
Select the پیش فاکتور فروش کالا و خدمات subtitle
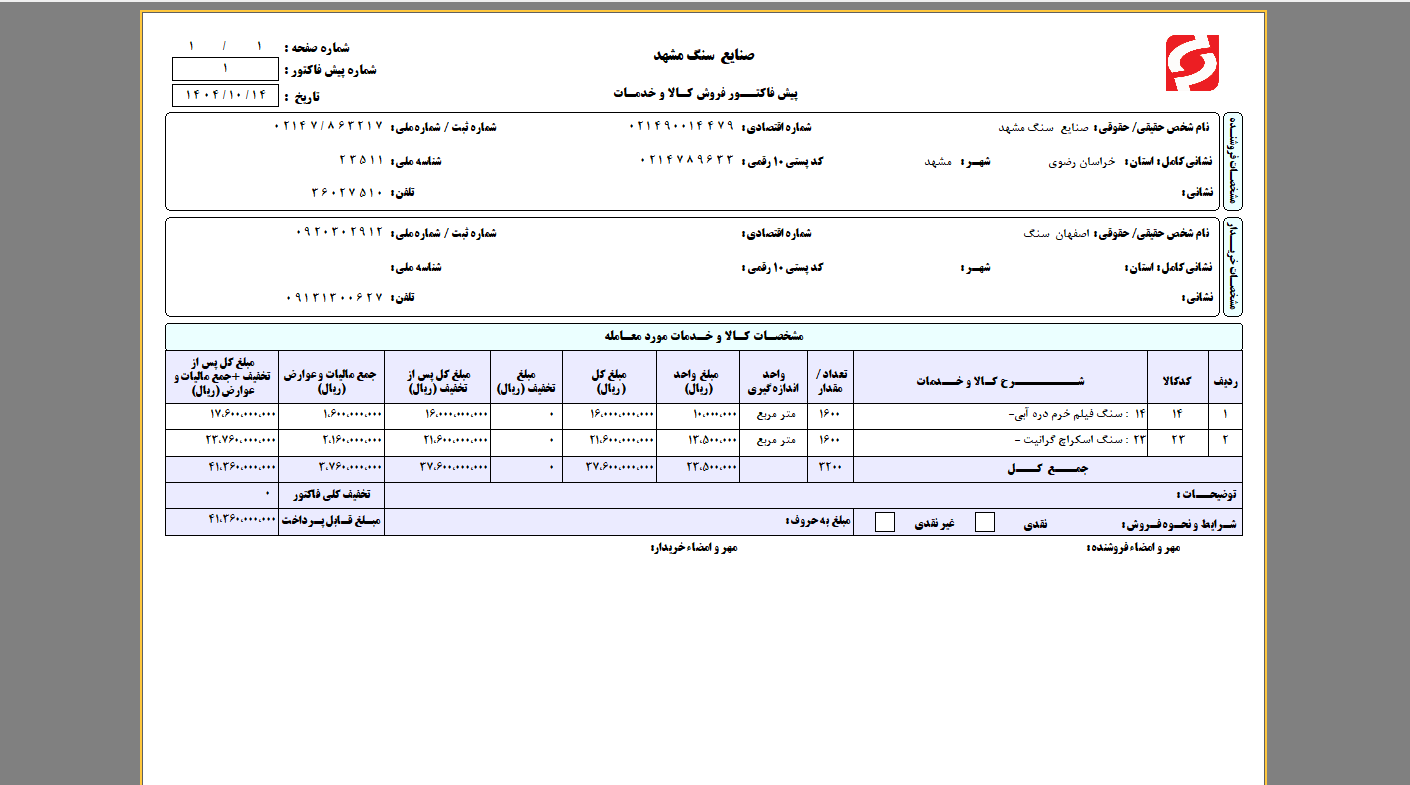pos(705,92)
